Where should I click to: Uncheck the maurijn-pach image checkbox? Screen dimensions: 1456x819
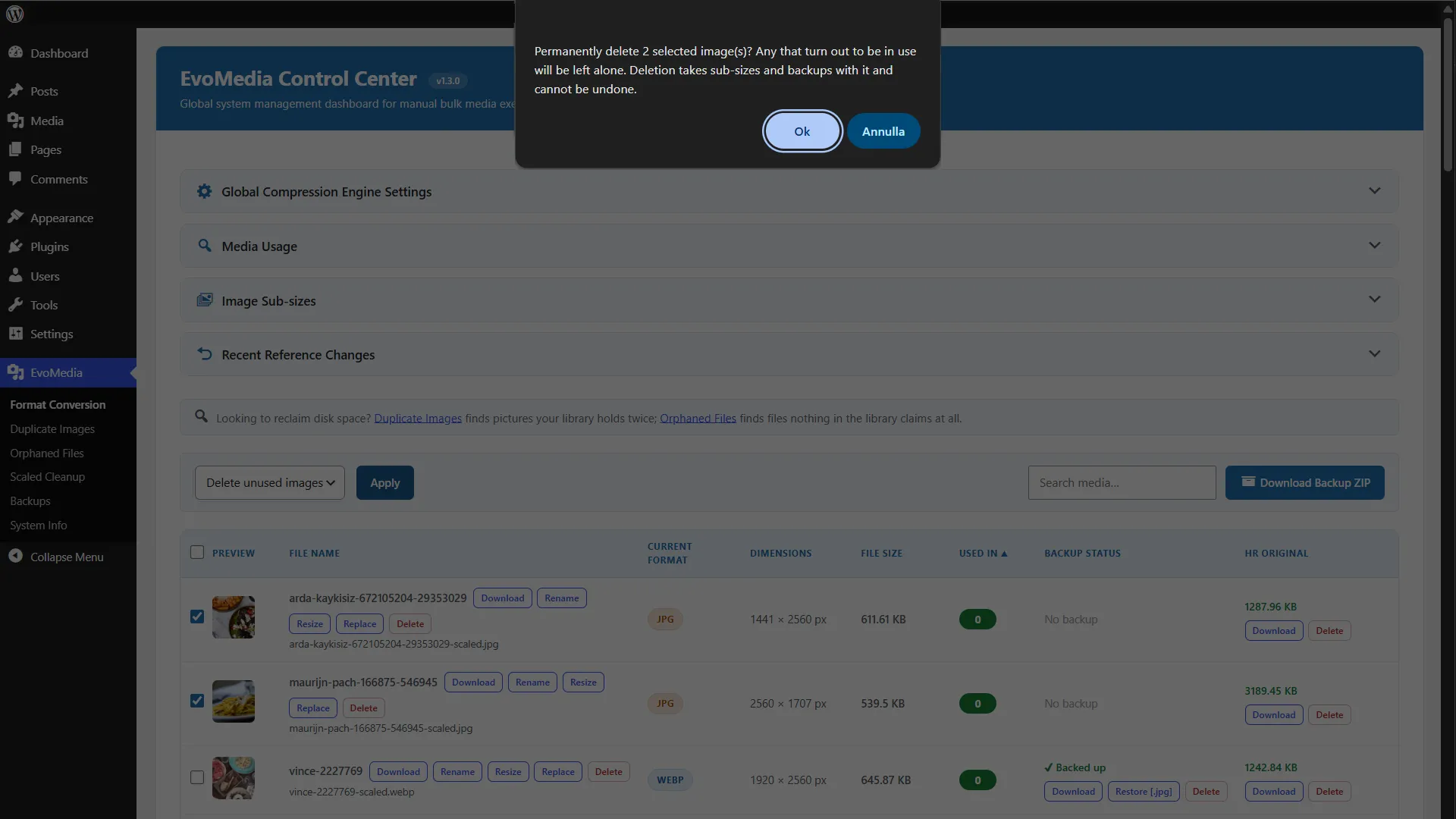tap(197, 701)
